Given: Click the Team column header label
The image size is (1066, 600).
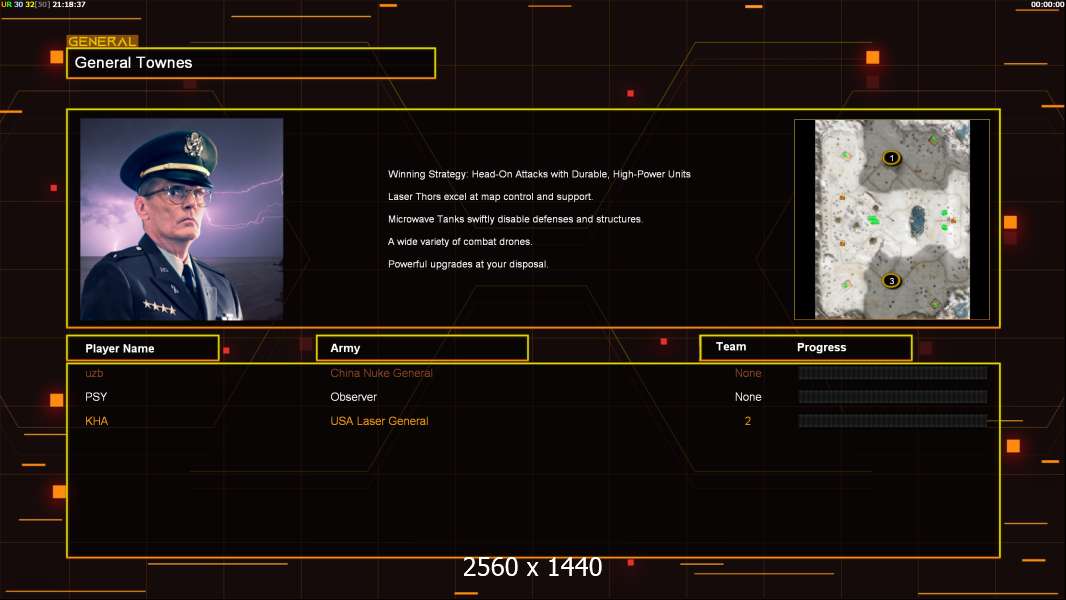Looking at the screenshot, I should click(x=731, y=347).
